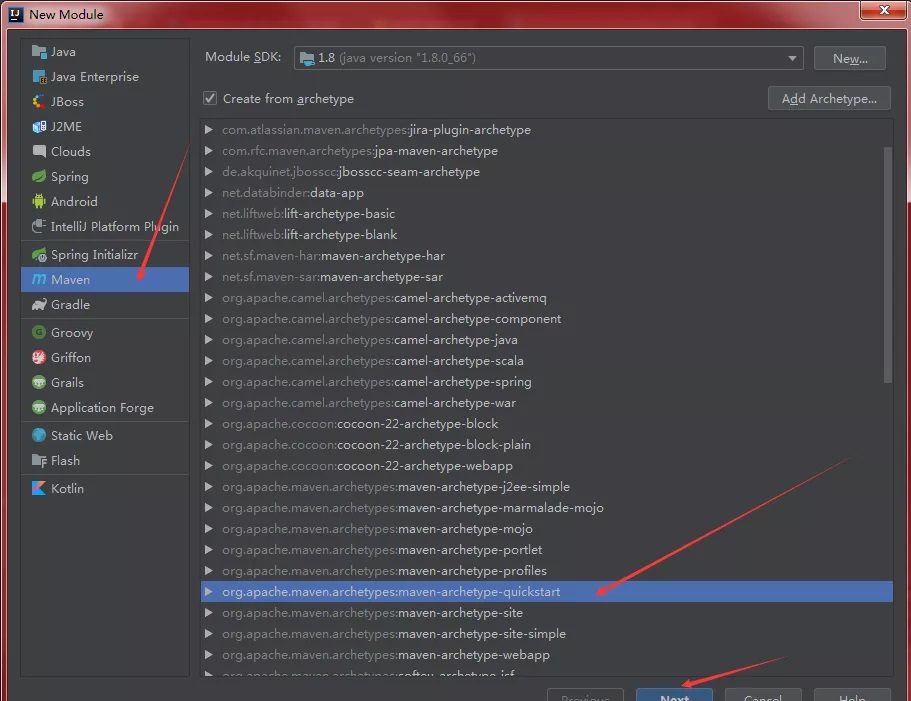
Task: Click the Cancel button
Action: point(763,695)
